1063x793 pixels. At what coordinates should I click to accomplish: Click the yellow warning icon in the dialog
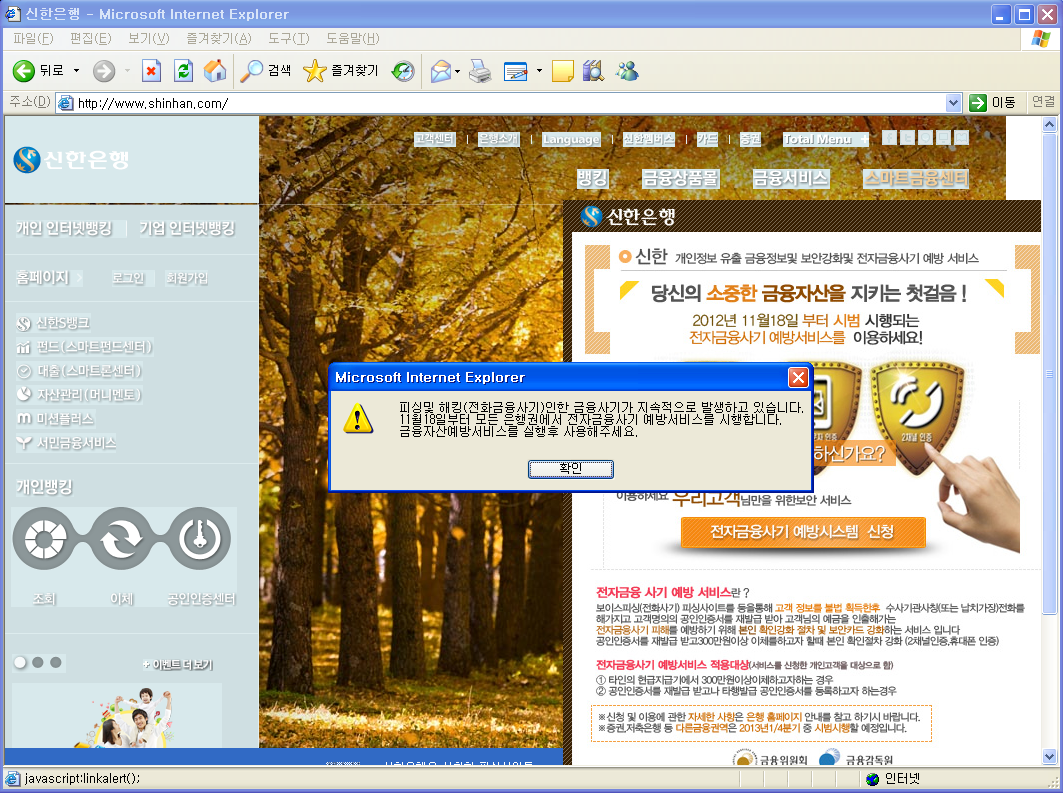(357, 418)
